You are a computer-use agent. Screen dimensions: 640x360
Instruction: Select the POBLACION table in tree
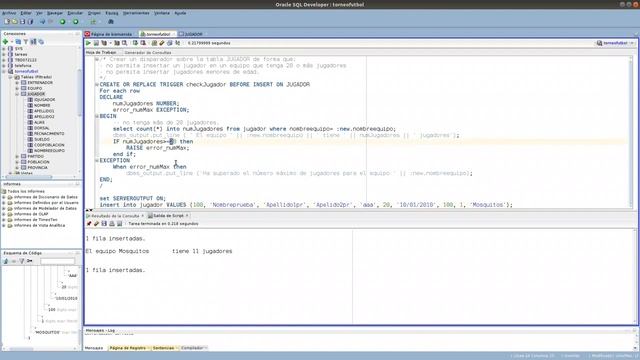[x=37, y=162]
